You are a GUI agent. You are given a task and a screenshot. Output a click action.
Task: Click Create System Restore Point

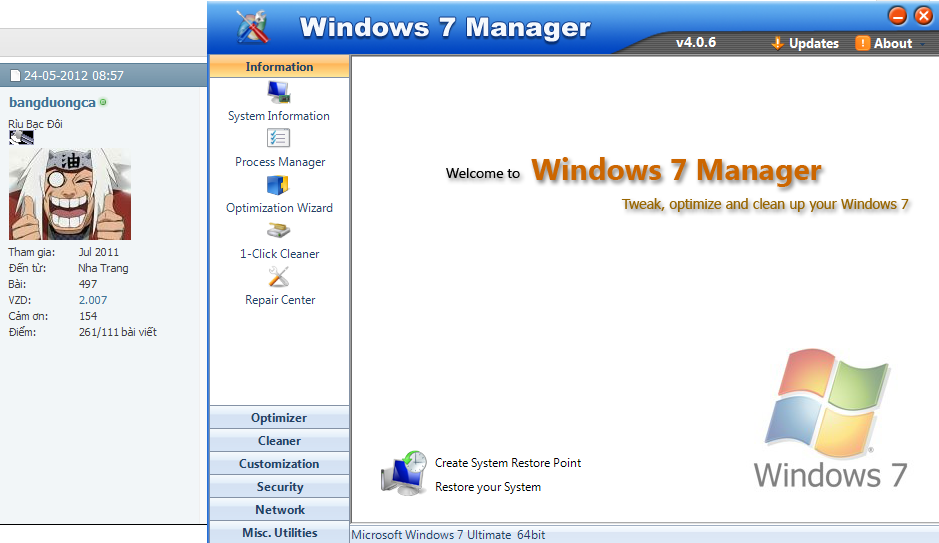[508, 463]
